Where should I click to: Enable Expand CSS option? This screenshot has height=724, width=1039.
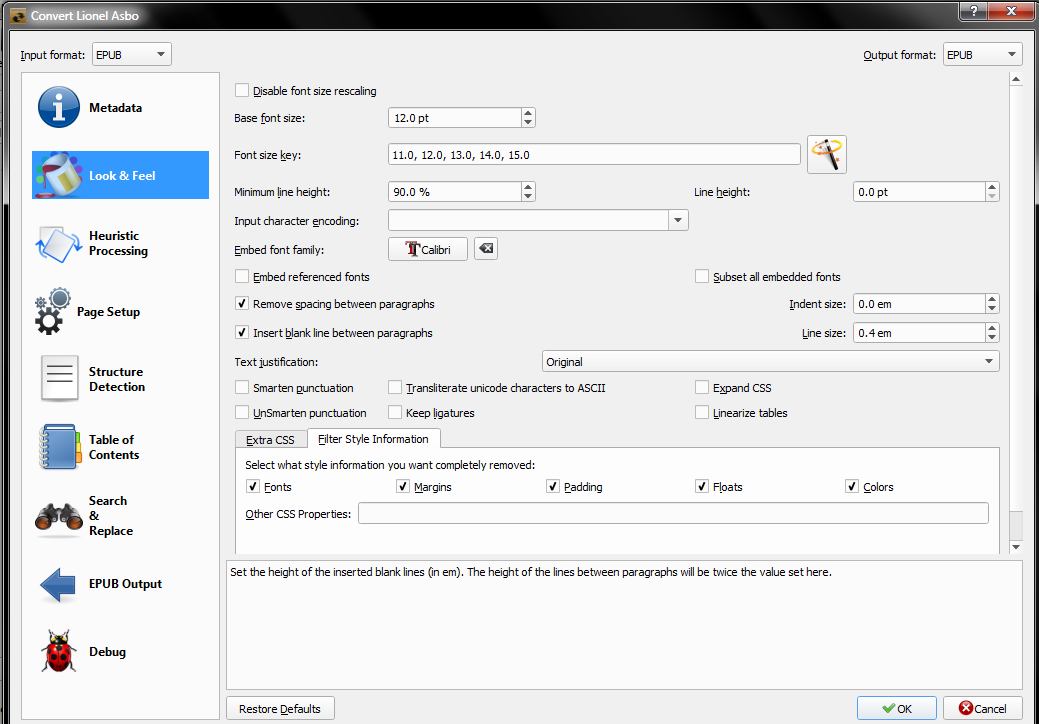[702, 388]
